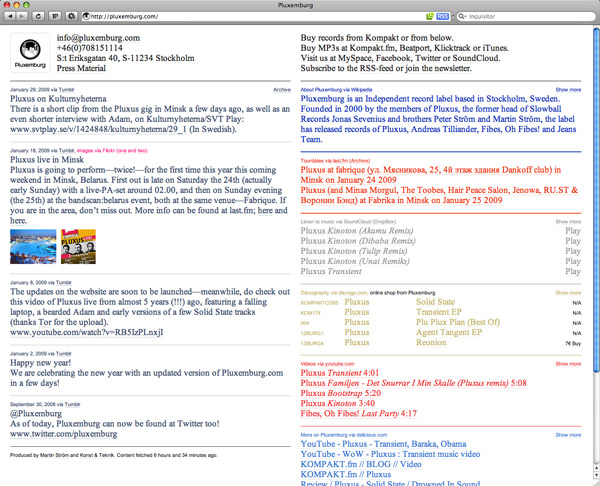Click the scrollbar down arrow

pyautogui.click(x=596, y=476)
